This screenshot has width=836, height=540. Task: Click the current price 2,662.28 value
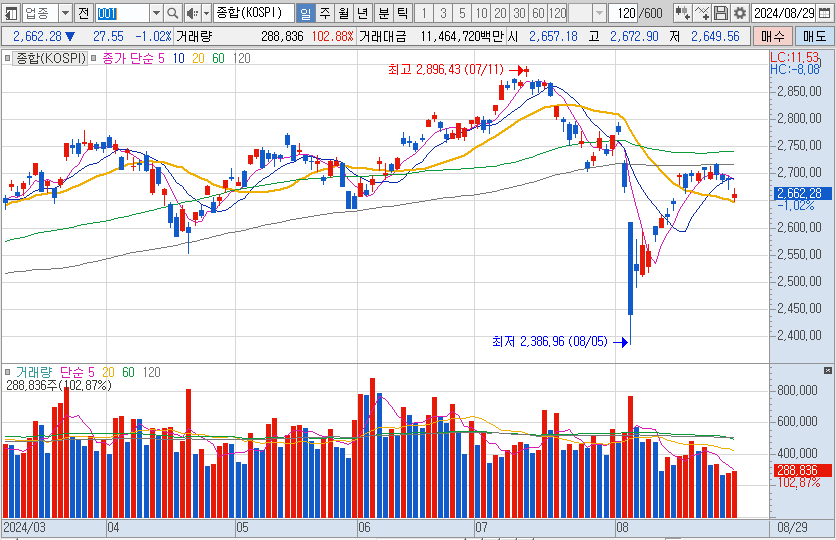37,37
